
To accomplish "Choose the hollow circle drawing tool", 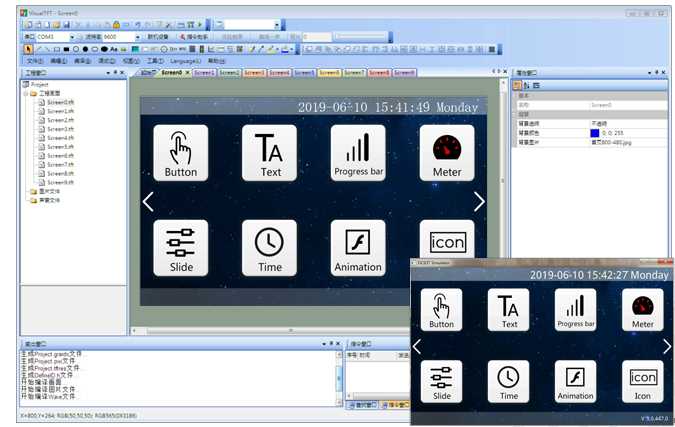I will (76, 49).
